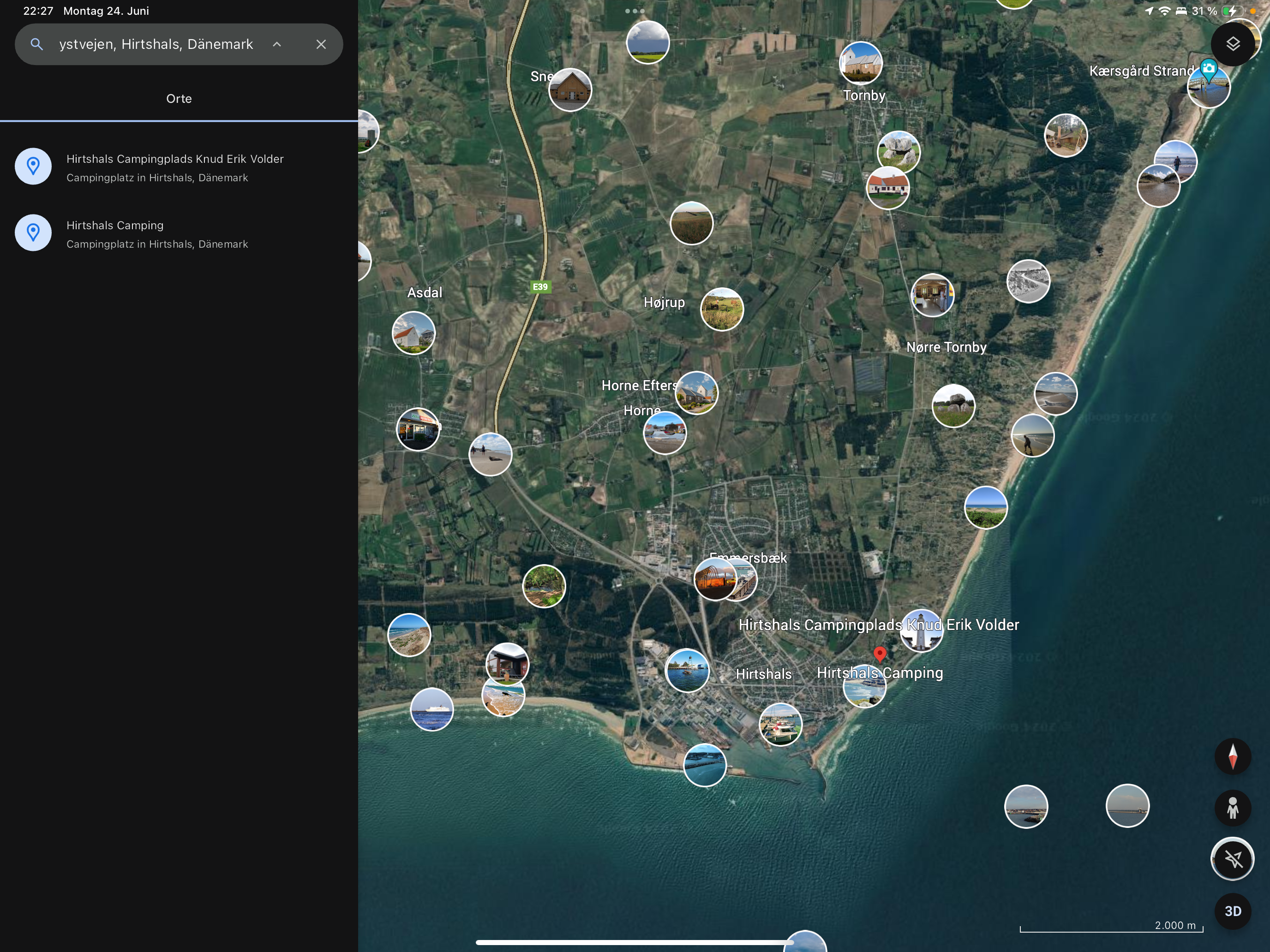Viewport: 1270px width, 952px height.
Task: Tap the my location button
Action: (x=1232, y=859)
